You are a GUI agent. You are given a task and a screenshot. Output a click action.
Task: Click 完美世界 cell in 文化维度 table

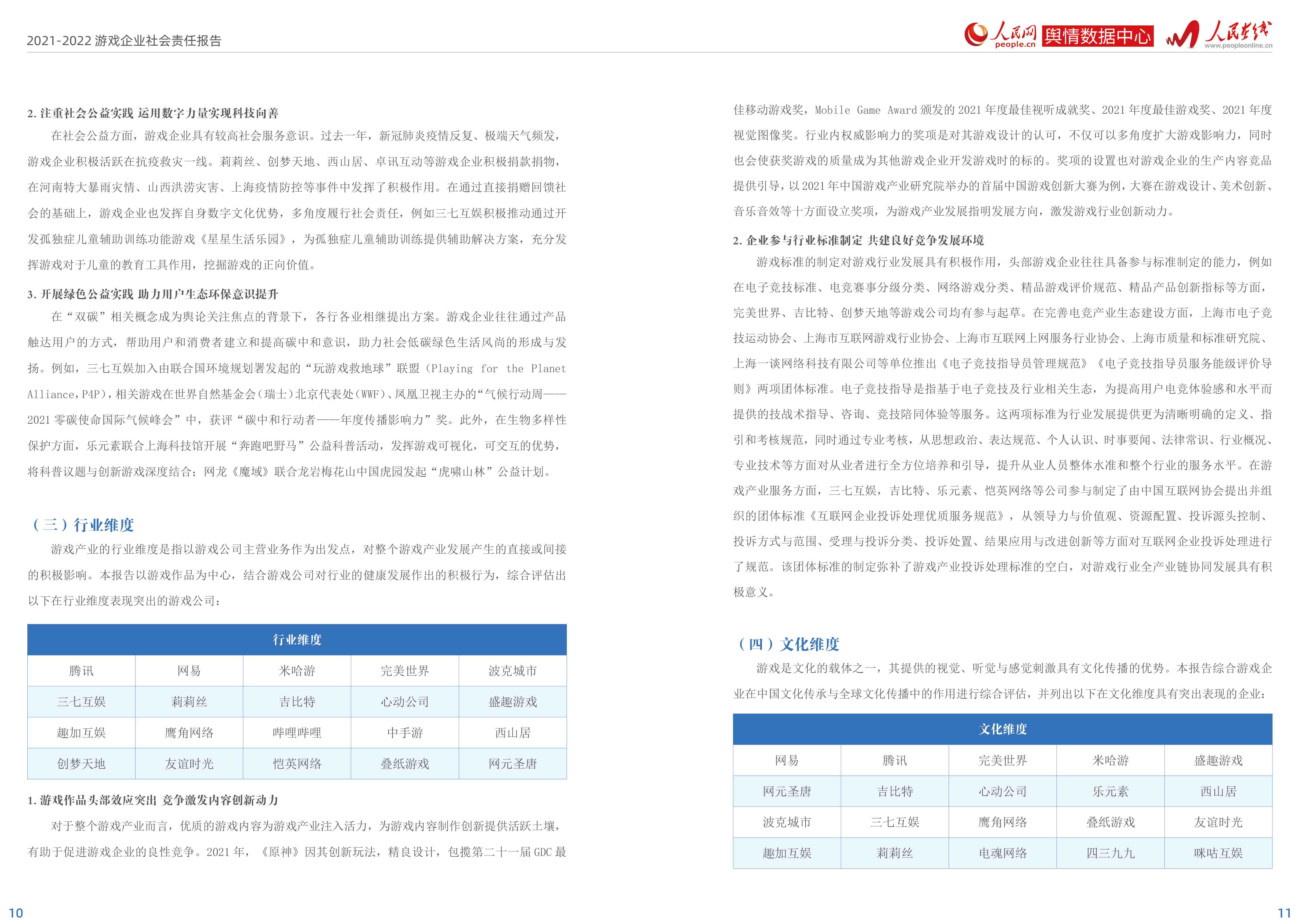tap(1002, 760)
